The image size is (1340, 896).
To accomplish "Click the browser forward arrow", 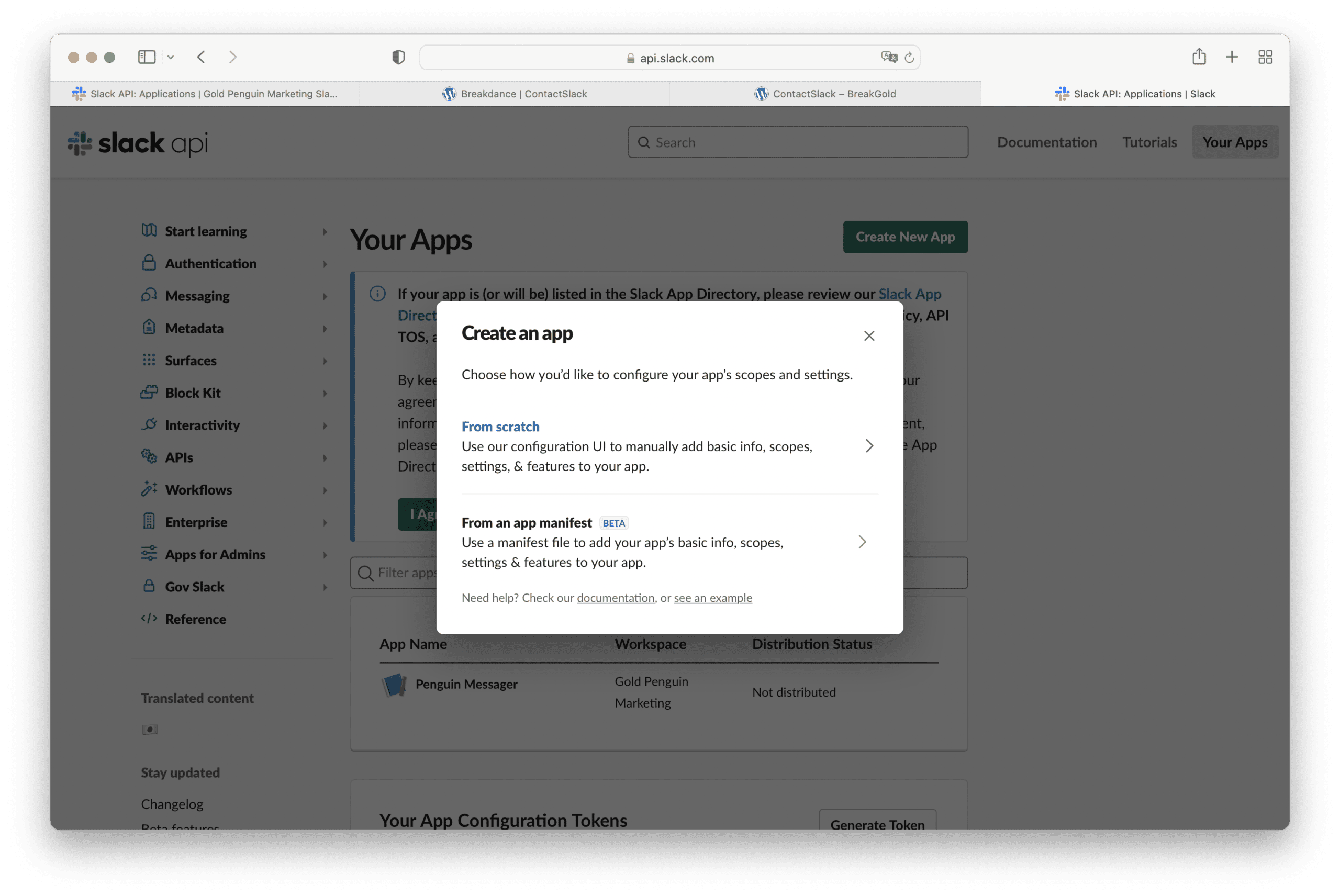I will (x=232, y=57).
